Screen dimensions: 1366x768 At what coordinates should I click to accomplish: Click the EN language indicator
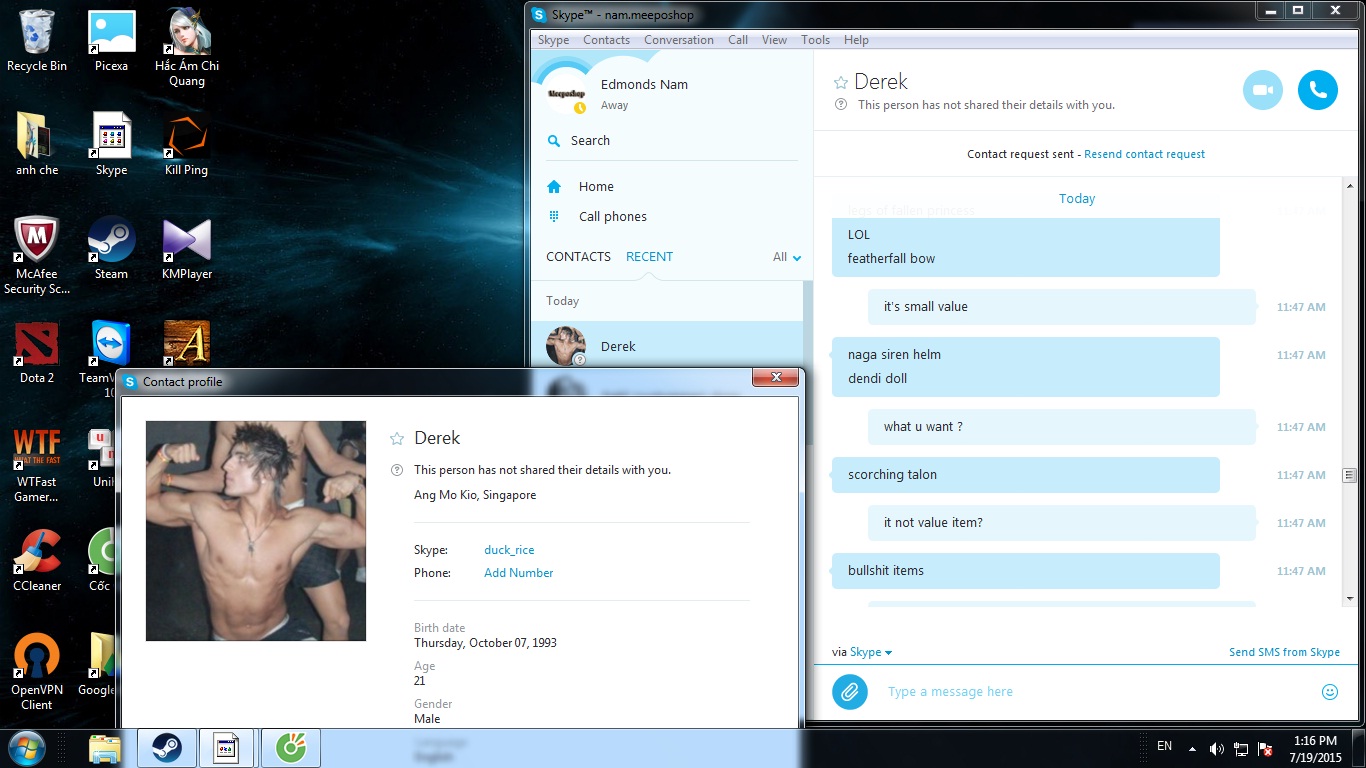pos(1164,746)
